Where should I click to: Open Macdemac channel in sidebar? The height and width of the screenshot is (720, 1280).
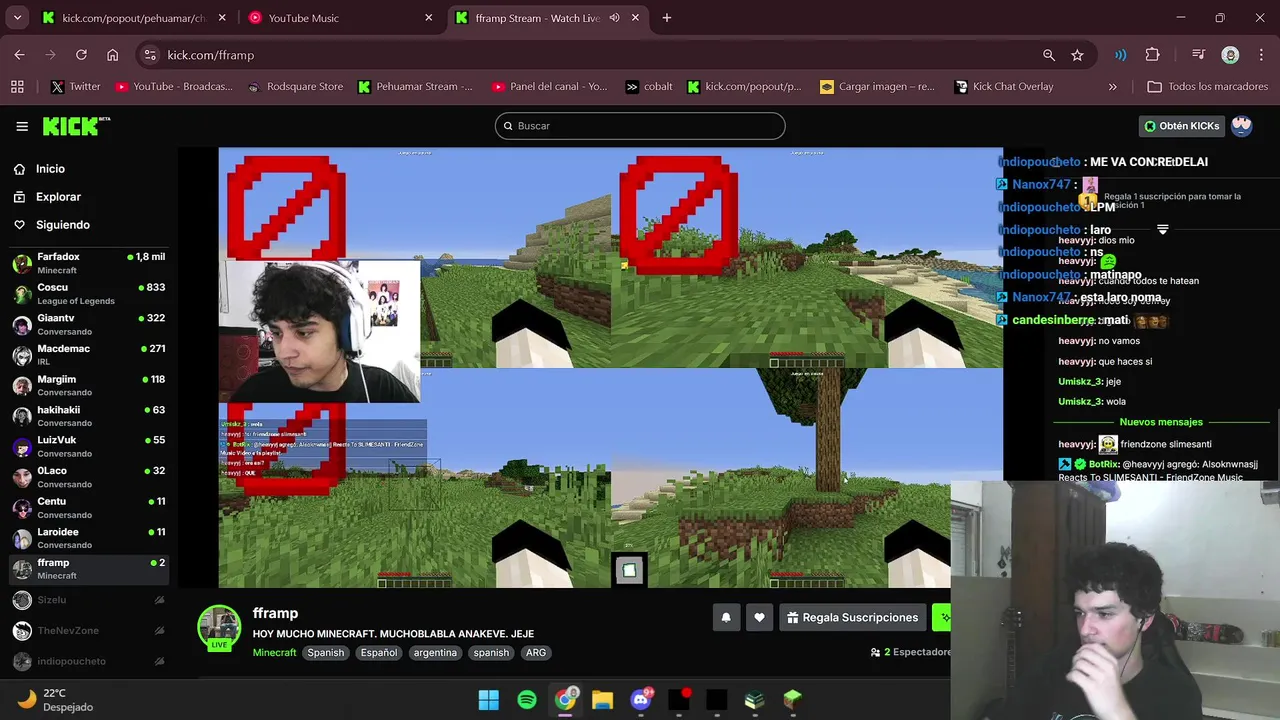[88, 355]
